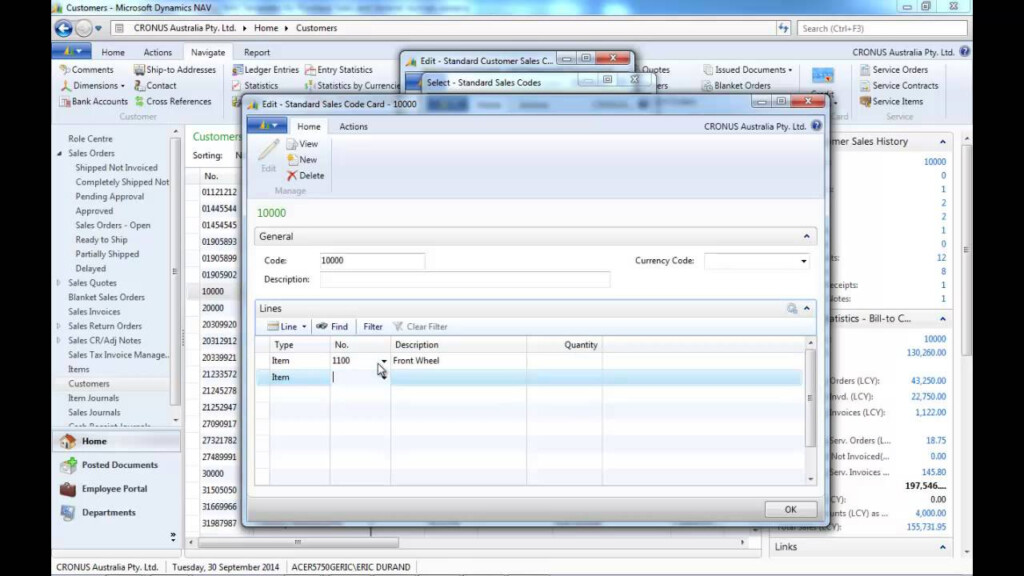Click the lines grid vertical scrollbar
Image resolution: width=1024 pixels, height=576 pixels.
[810, 398]
